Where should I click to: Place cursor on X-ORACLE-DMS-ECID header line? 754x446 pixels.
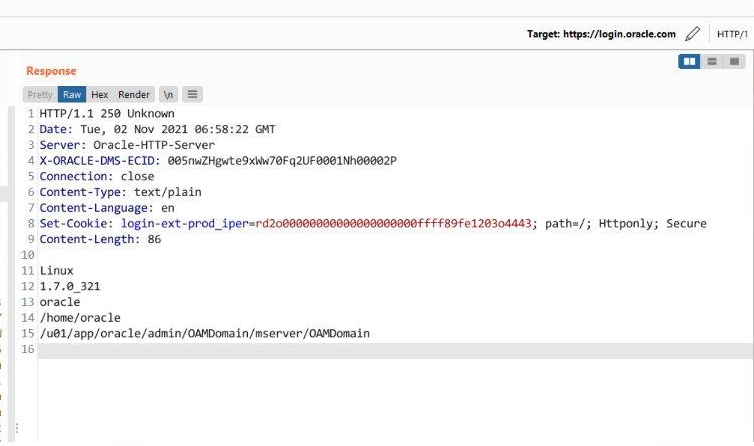pyautogui.click(x=218, y=160)
